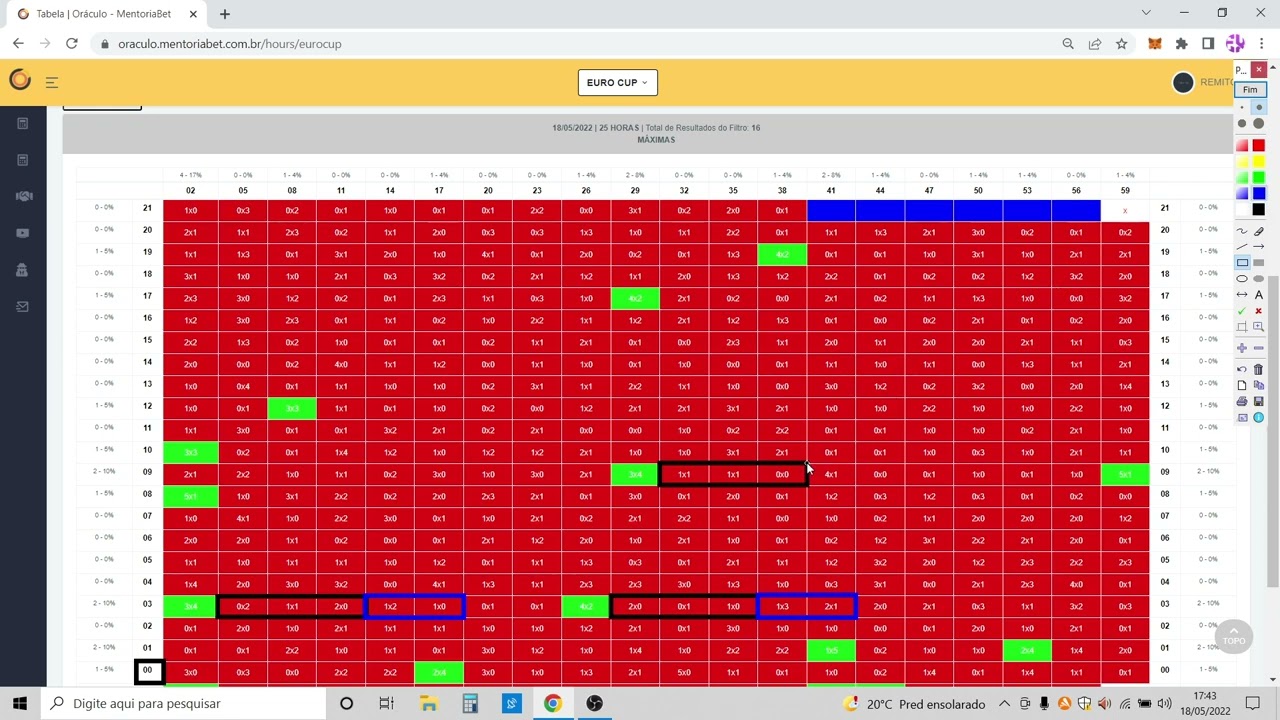Image resolution: width=1280 pixels, height=720 pixels.
Task: Choose the largest pen size dot
Action: (x=1258, y=123)
